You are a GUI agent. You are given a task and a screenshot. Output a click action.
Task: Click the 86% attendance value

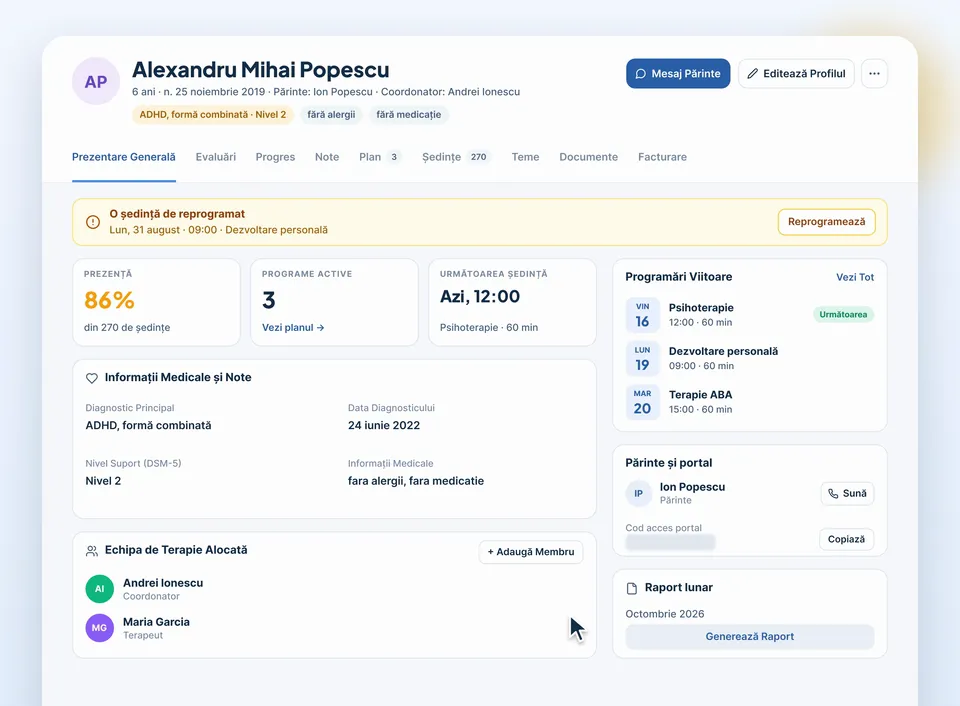pos(109,300)
